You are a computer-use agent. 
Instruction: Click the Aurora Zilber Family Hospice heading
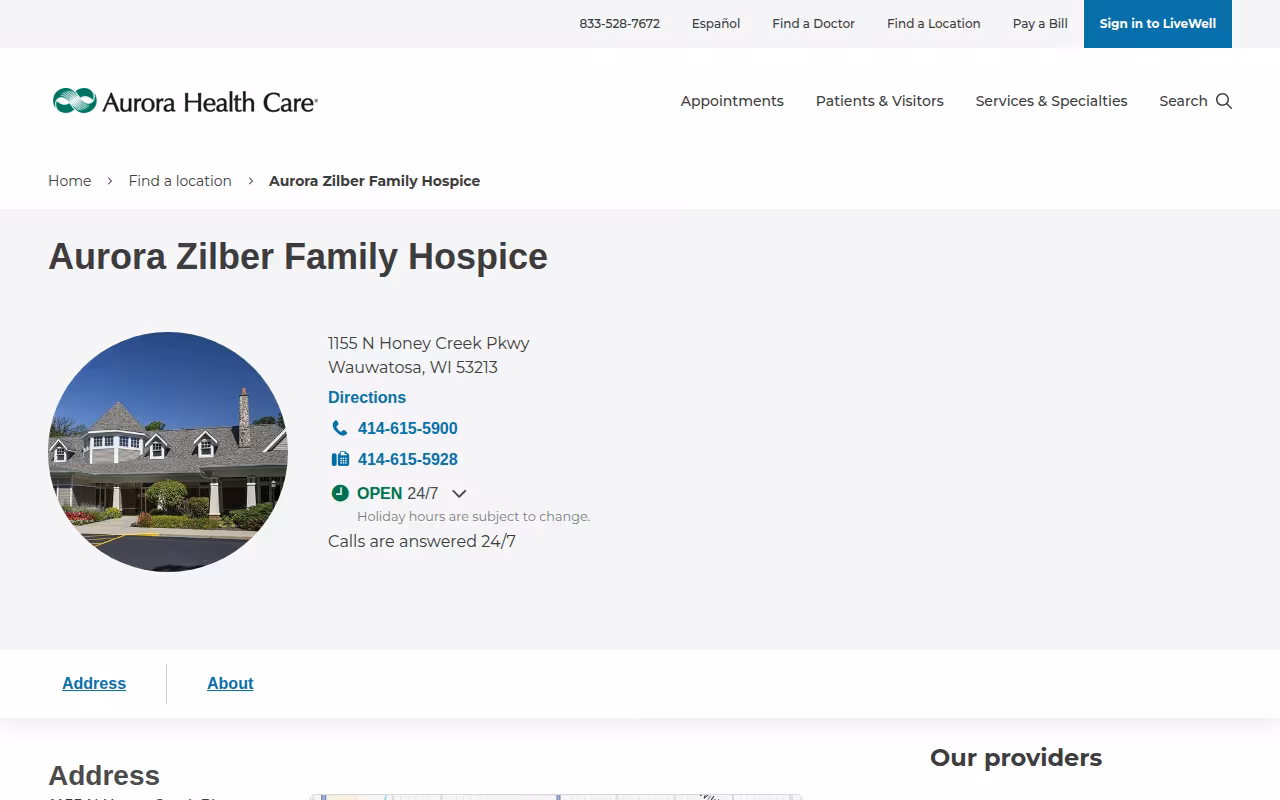pyautogui.click(x=298, y=256)
